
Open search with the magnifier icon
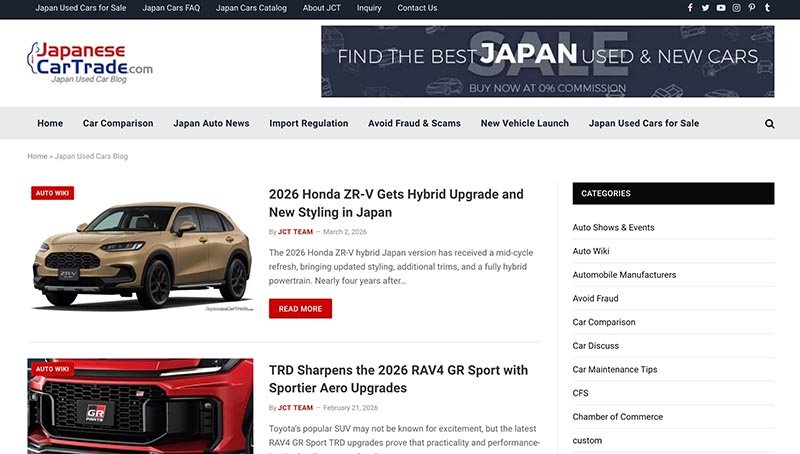click(x=769, y=124)
